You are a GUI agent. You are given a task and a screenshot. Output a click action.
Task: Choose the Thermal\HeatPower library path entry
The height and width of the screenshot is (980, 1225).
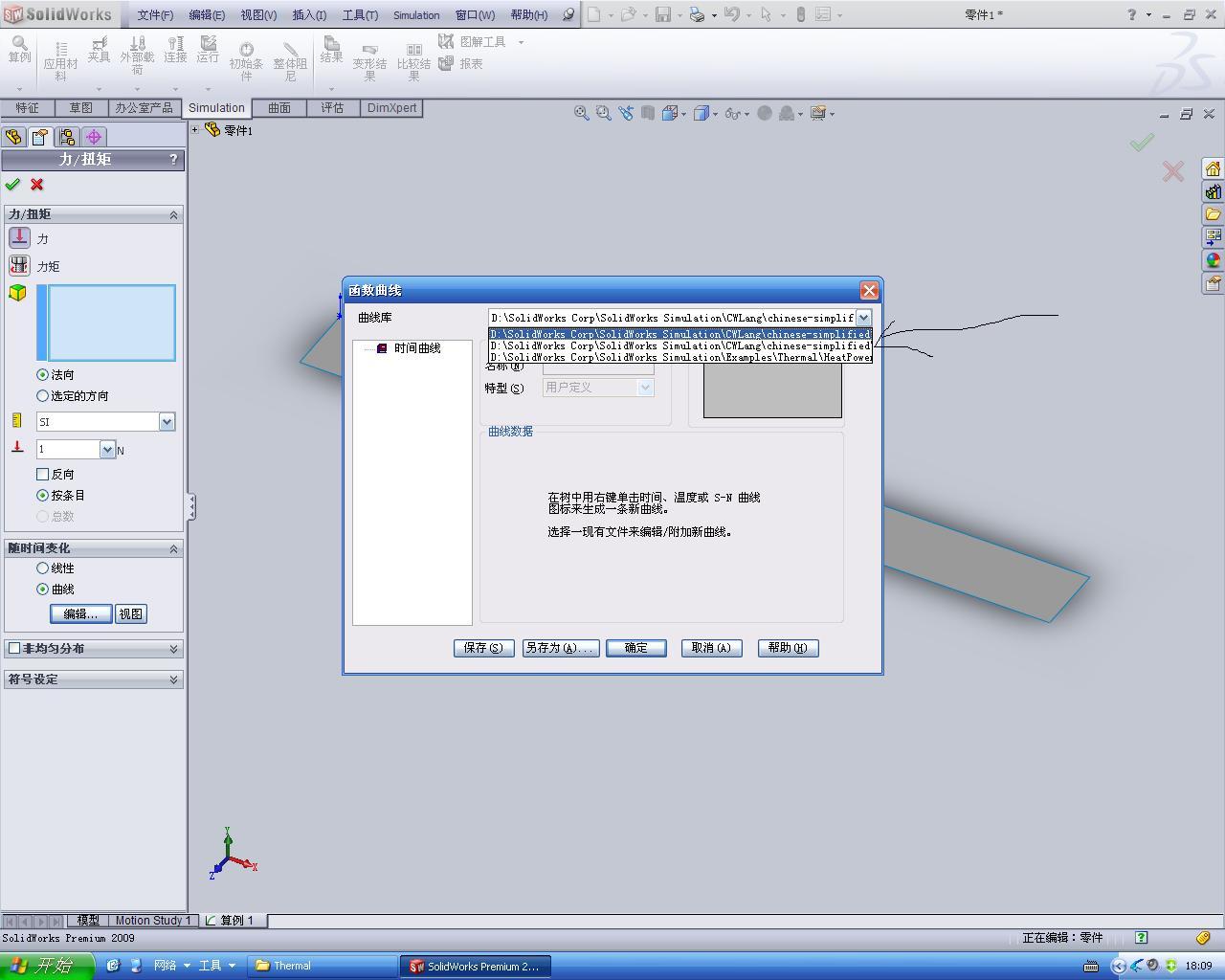click(680, 357)
